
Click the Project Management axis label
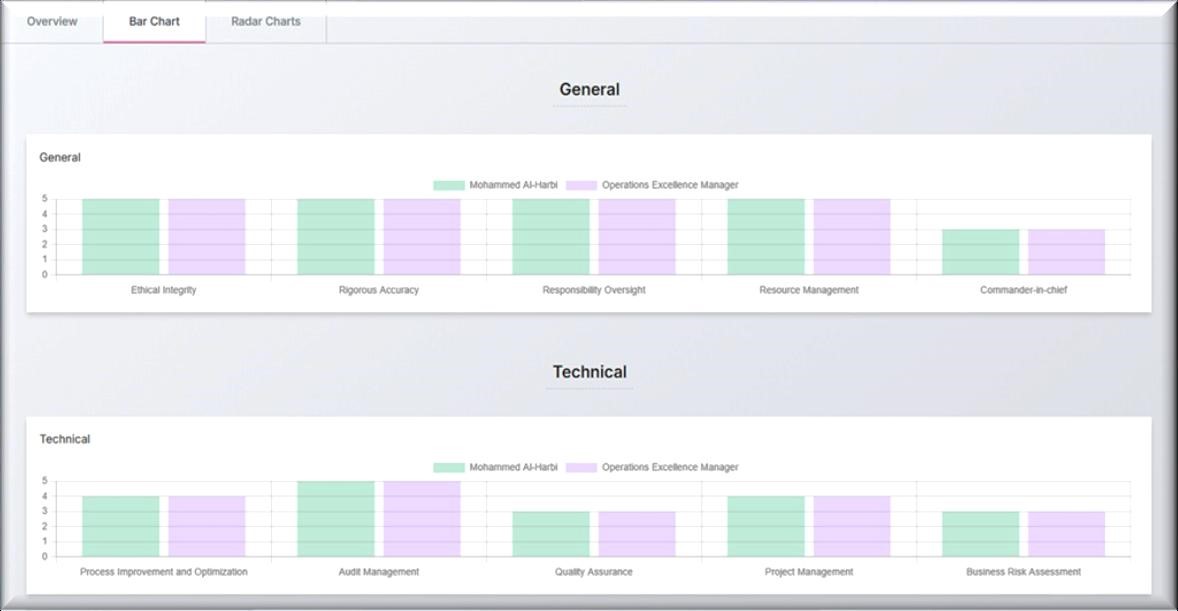click(809, 572)
